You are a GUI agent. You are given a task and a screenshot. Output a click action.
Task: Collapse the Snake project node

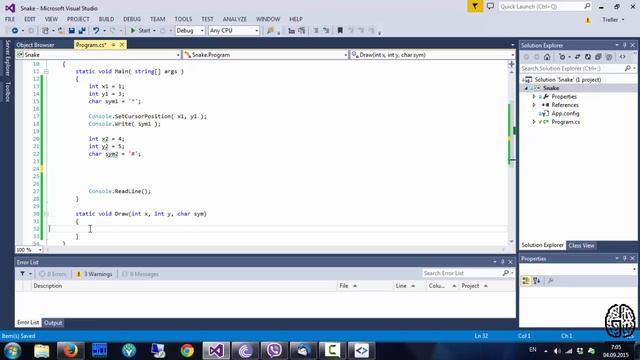pos(526,88)
